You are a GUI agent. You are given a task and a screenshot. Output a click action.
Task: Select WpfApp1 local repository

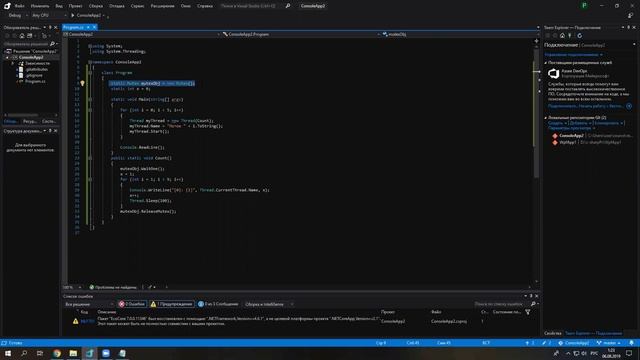coord(587,142)
